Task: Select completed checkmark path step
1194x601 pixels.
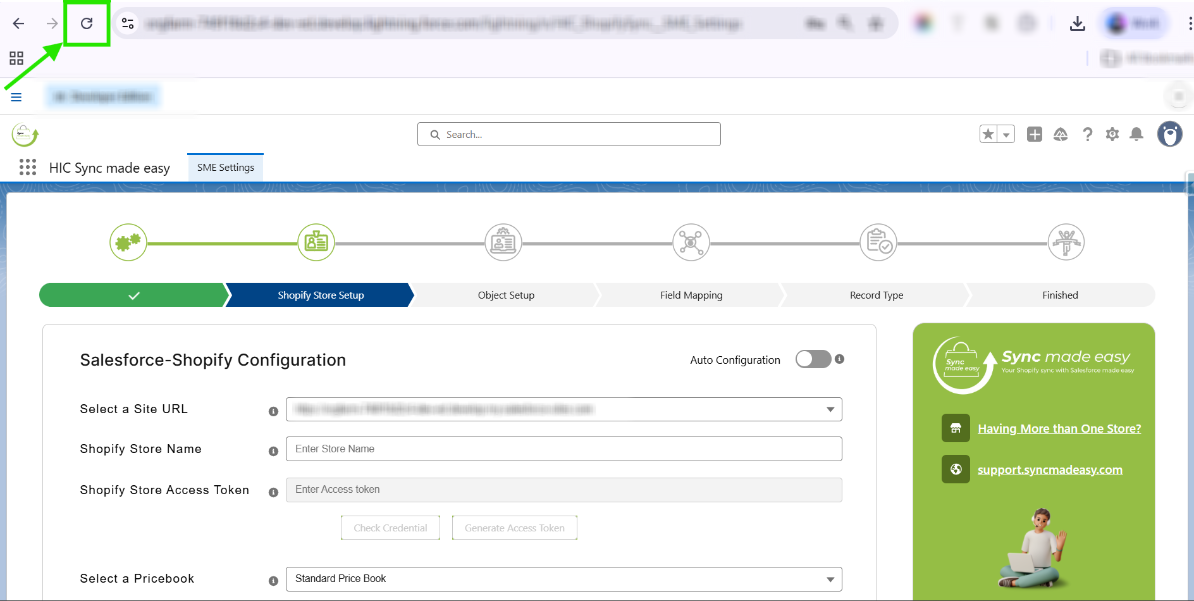Action: 134,295
